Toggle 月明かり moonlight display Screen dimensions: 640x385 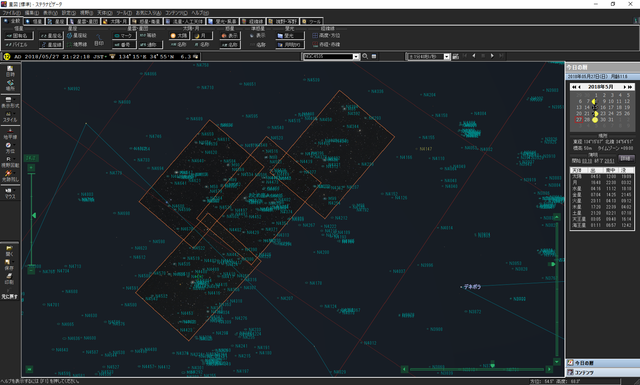(x=290, y=45)
